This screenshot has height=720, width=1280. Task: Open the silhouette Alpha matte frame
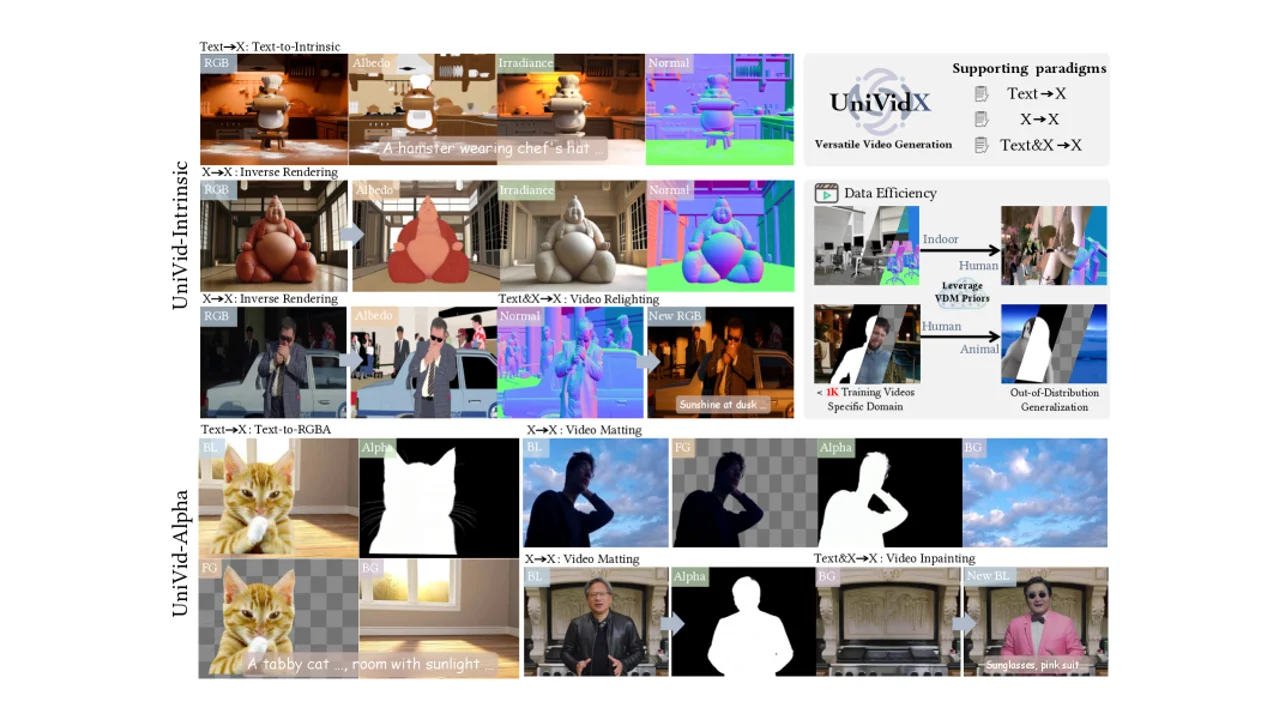(890, 493)
